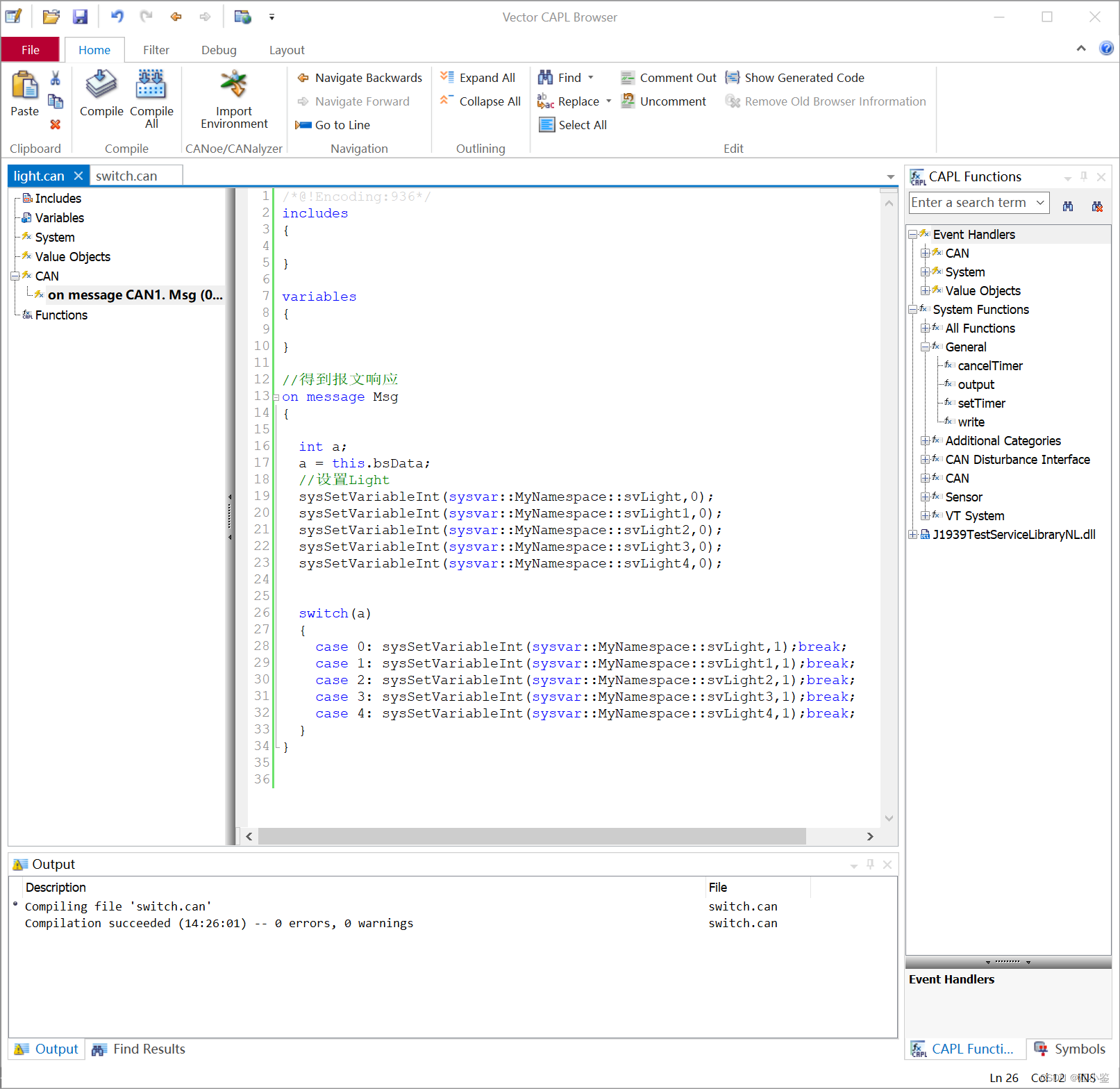
Task: Click Navigate Backwards
Action: (x=360, y=78)
